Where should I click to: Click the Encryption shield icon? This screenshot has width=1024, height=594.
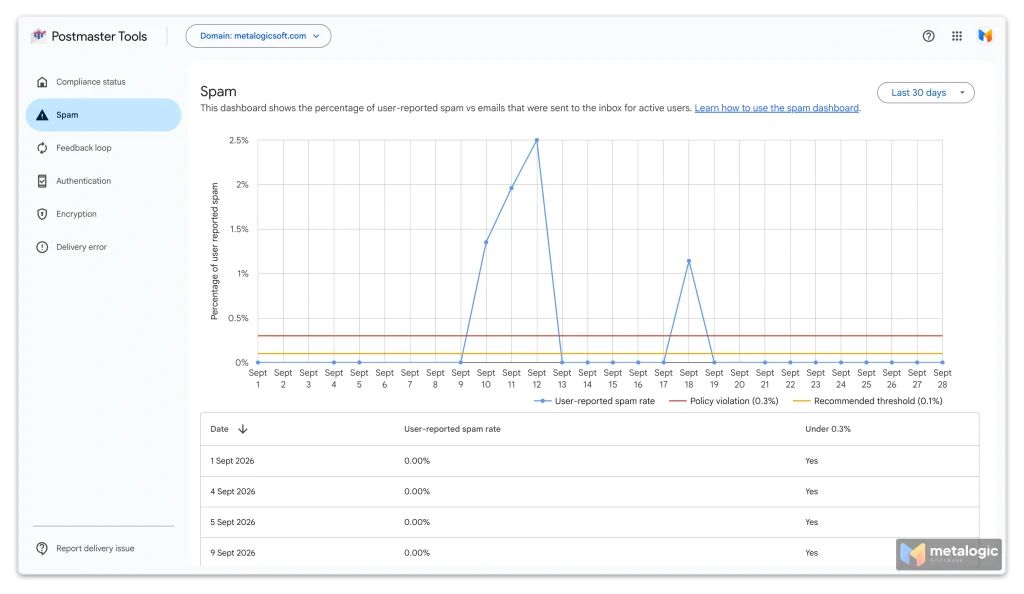tap(42, 214)
